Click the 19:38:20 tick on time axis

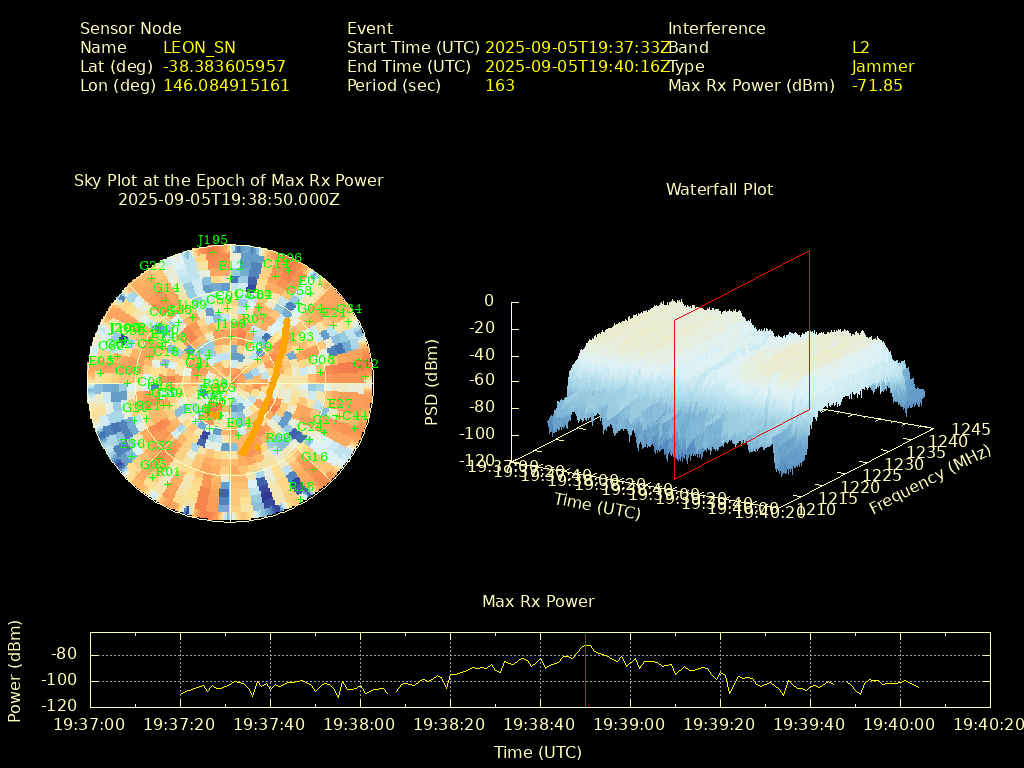[450, 724]
